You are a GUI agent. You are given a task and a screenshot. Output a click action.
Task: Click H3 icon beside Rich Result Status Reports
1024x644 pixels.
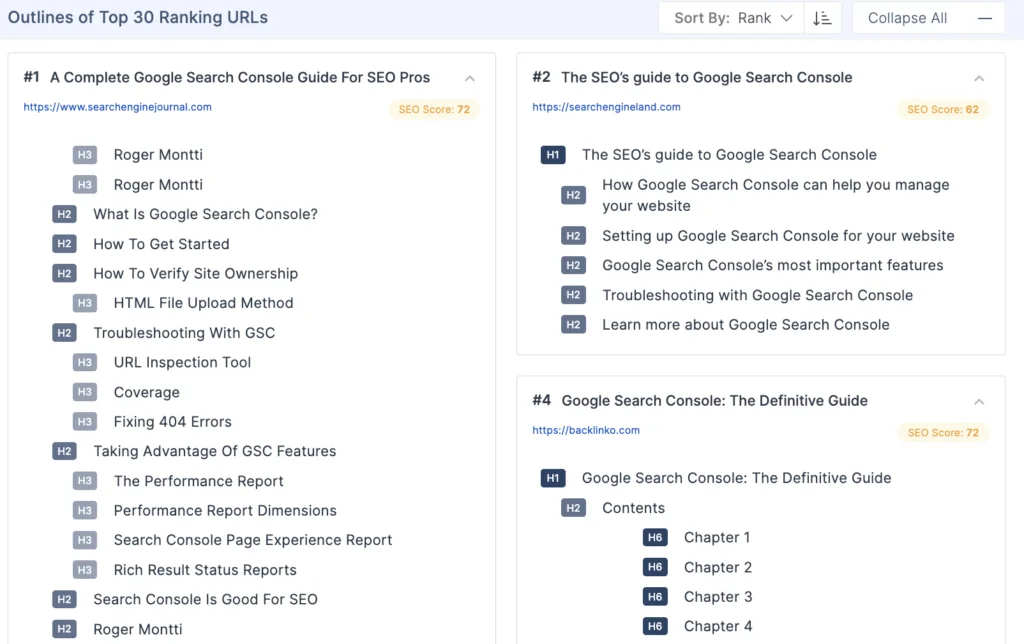(x=84, y=570)
